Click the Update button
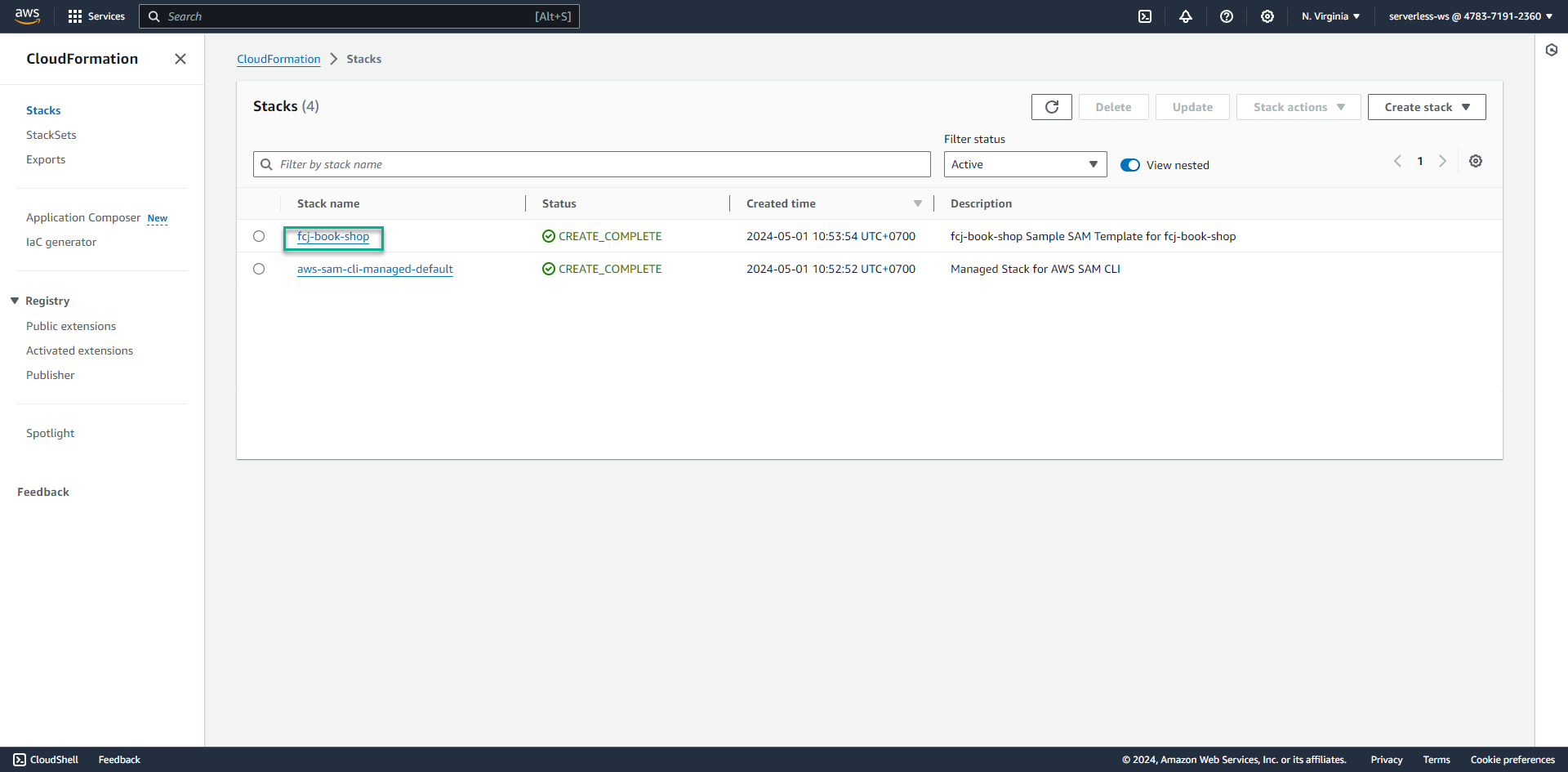 [x=1192, y=107]
